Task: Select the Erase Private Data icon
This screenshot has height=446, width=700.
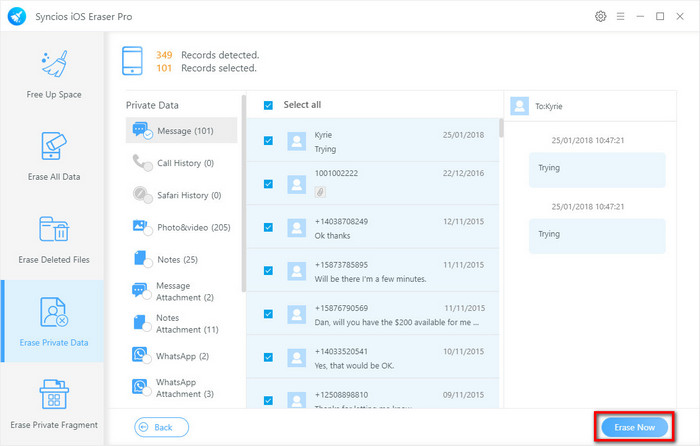Action: pyautogui.click(x=54, y=312)
